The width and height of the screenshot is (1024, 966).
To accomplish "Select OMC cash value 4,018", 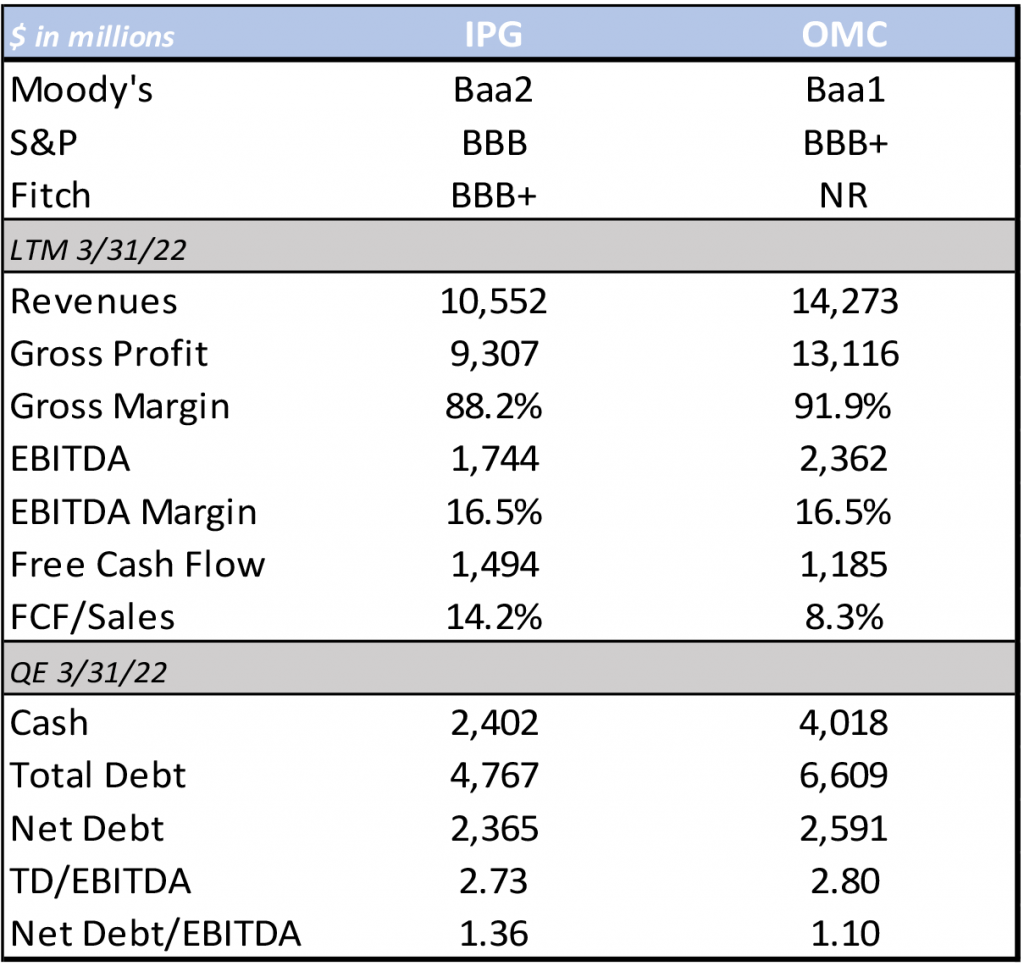I will 846,723.
